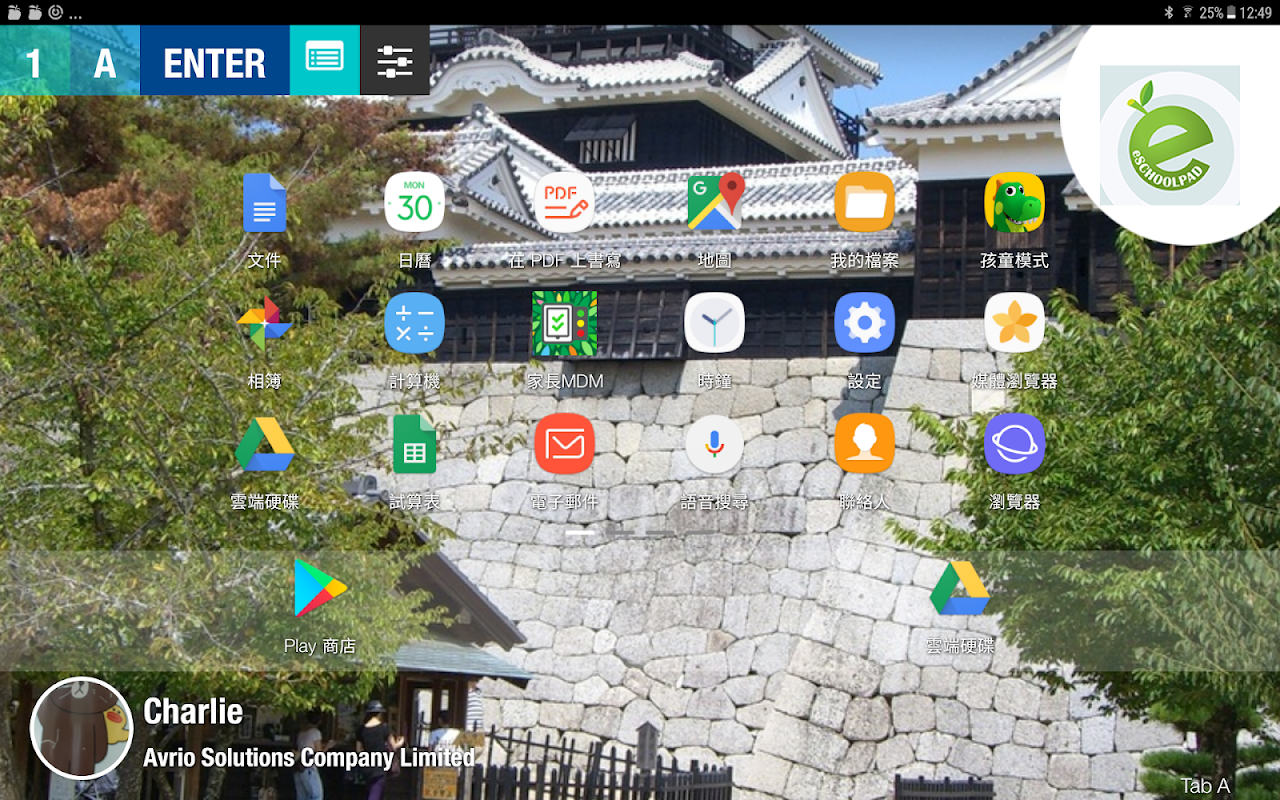Screen dimensions: 1280x800
Task: Open the 設定 settings app
Action: coord(864,323)
